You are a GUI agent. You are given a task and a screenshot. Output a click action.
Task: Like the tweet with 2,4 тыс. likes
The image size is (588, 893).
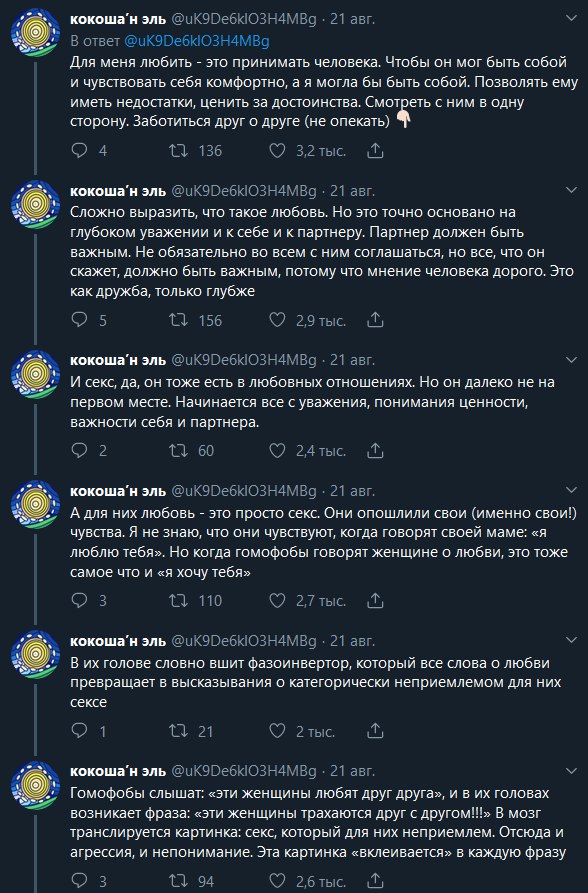(x=277, y=450)
